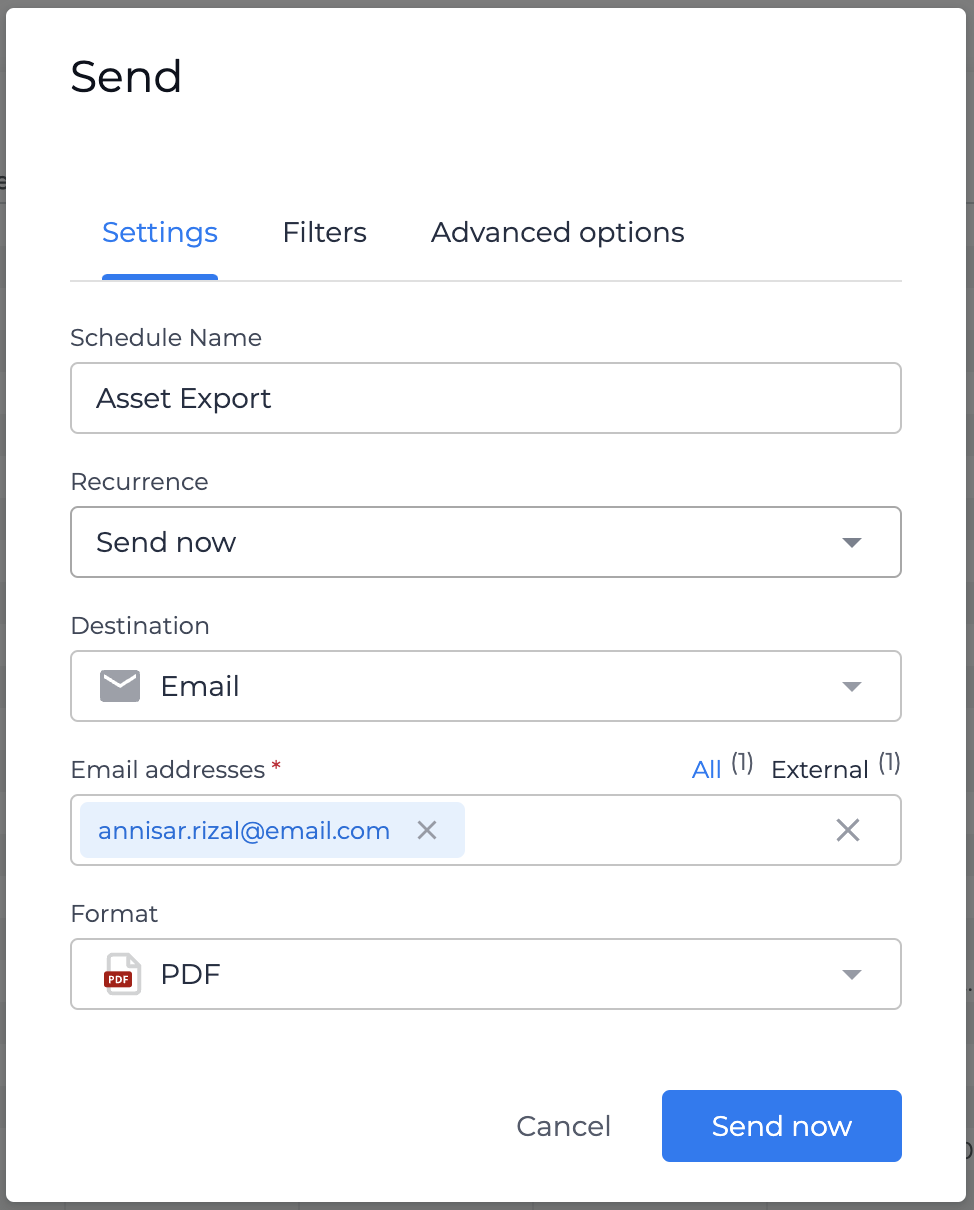
Task: Switch to the Filters tab
Action: [325, 233]
